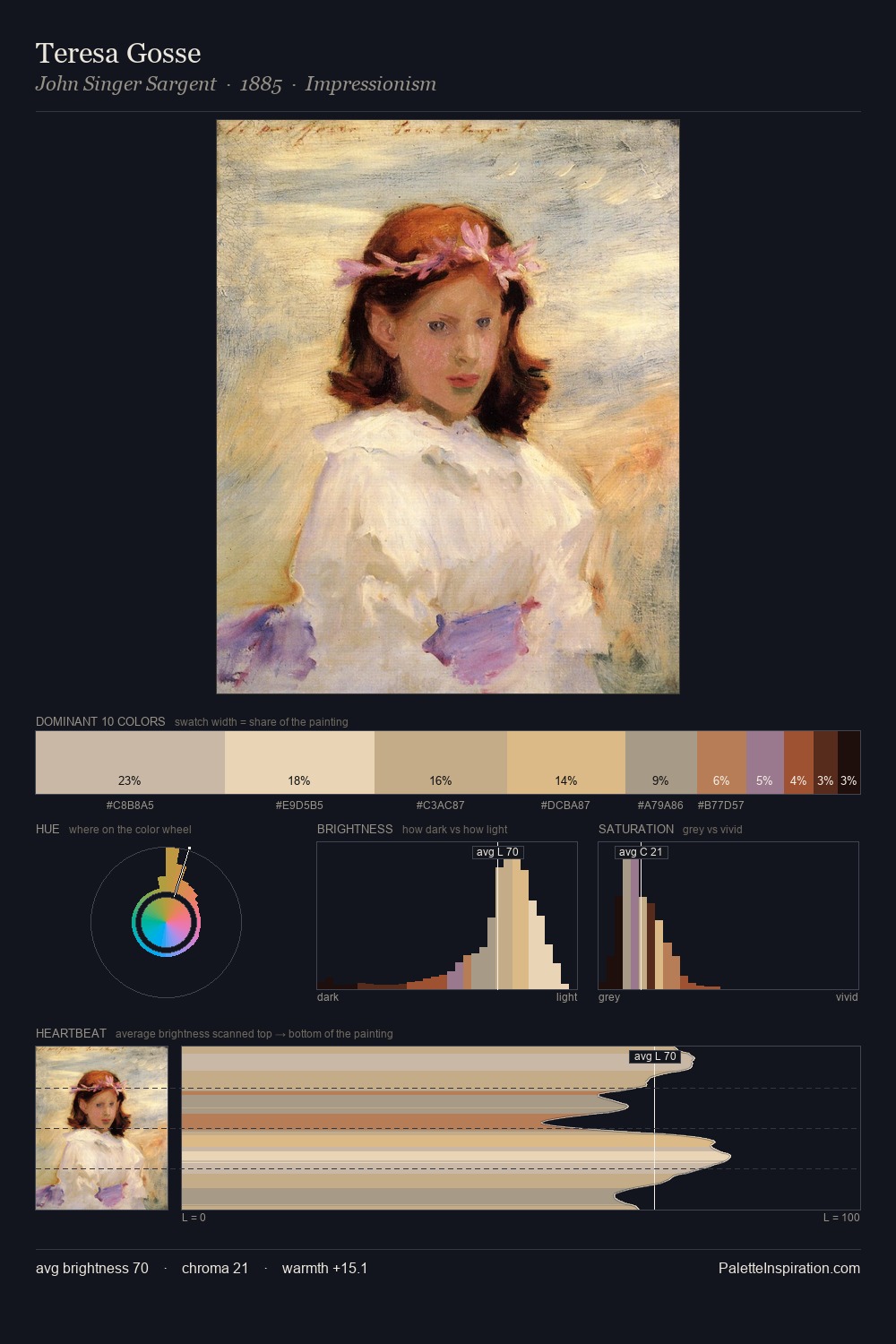Choose the 14% golden beige swatch

coord(566,762)
